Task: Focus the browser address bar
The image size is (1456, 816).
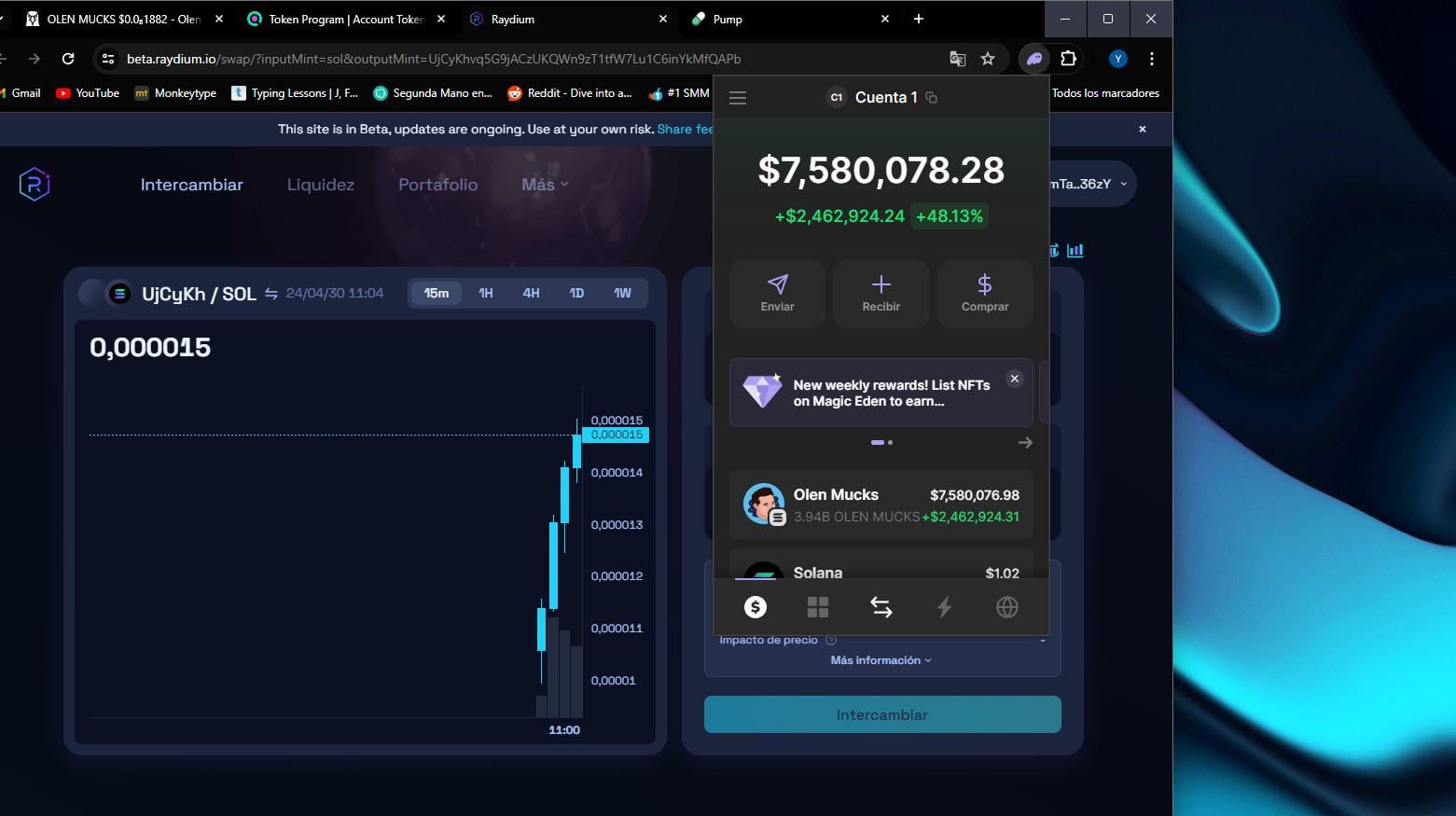Action: coord(532,59)
